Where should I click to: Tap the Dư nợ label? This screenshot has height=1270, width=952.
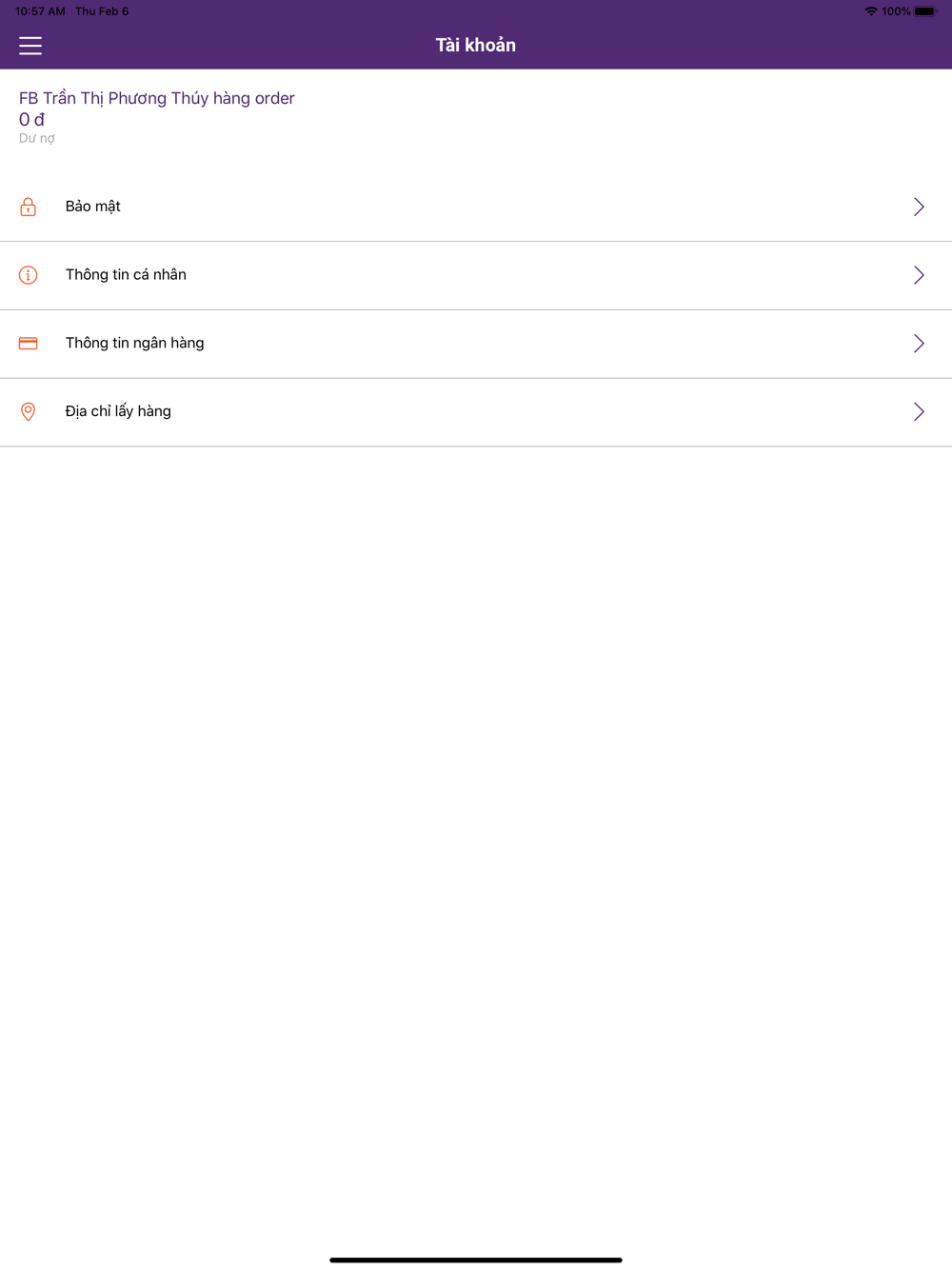coord(37,138)
